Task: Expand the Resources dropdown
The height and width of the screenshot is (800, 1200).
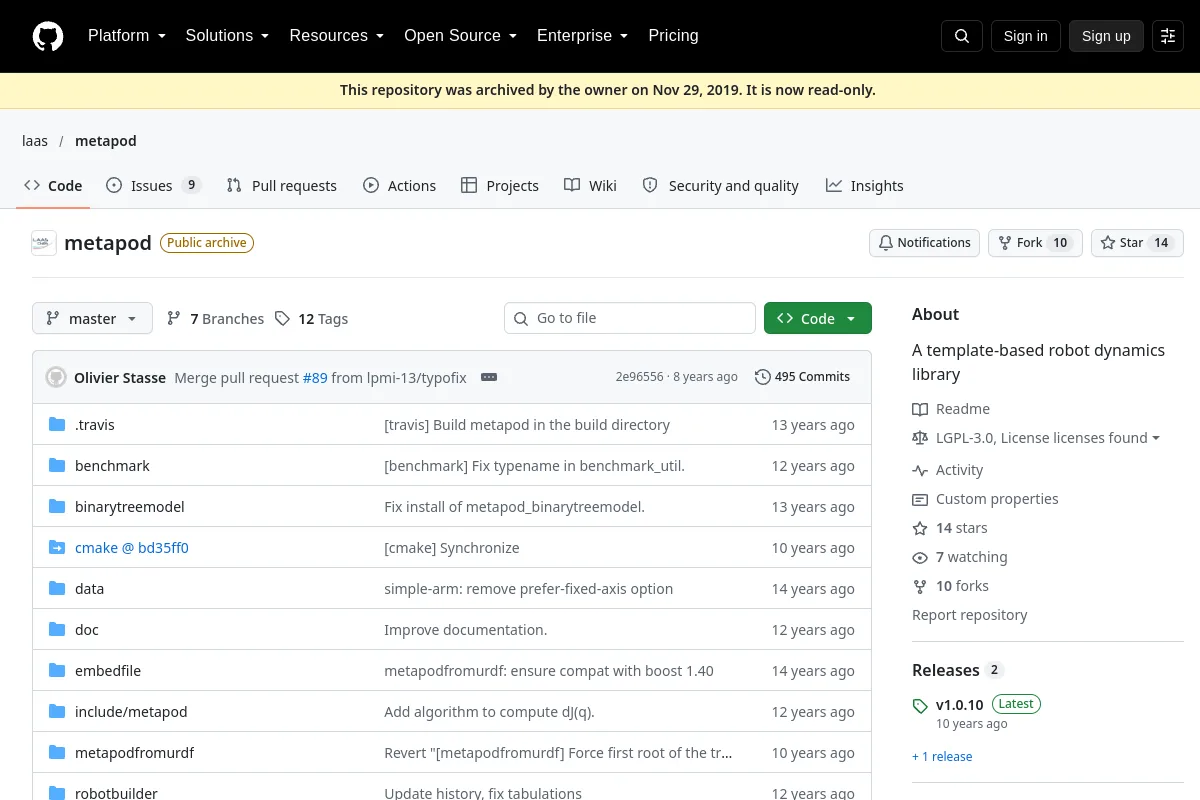Action: click(337, 36)
